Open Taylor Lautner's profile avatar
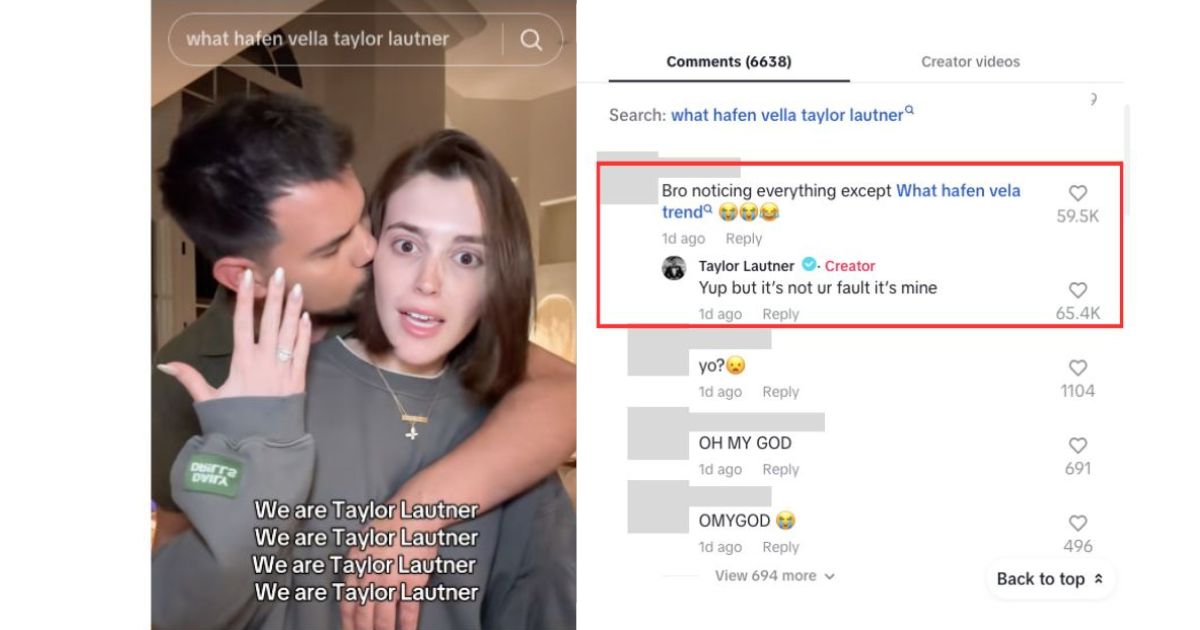 click(x=674, y=267)
